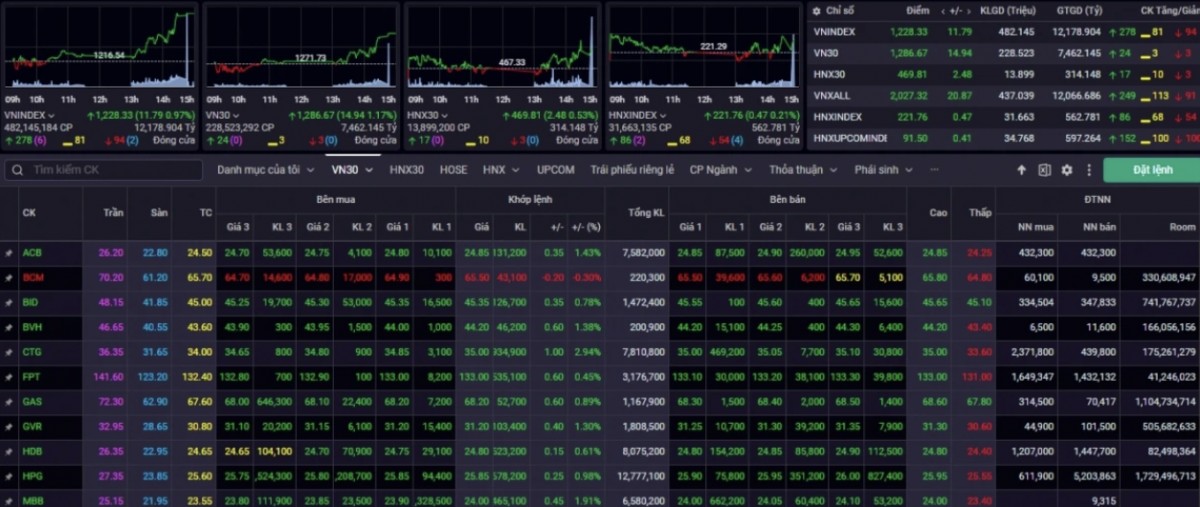Viewport: 1200px width, 507px height.
Task: Click the Tìm kiếm CK search field
Action: [110, 170]
